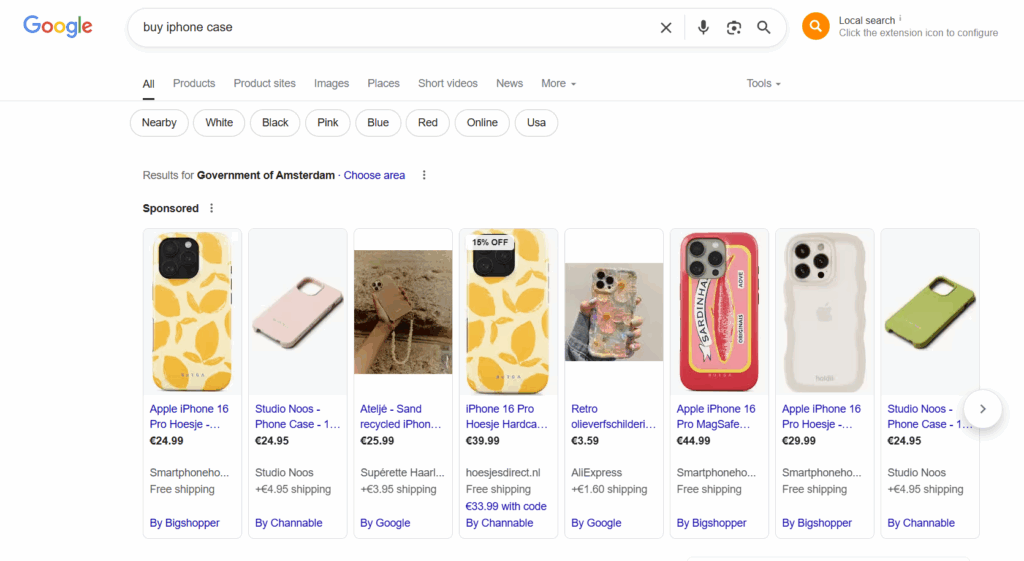
Task: Open the lemon case image priced €24.99
Action: [192, 312]
